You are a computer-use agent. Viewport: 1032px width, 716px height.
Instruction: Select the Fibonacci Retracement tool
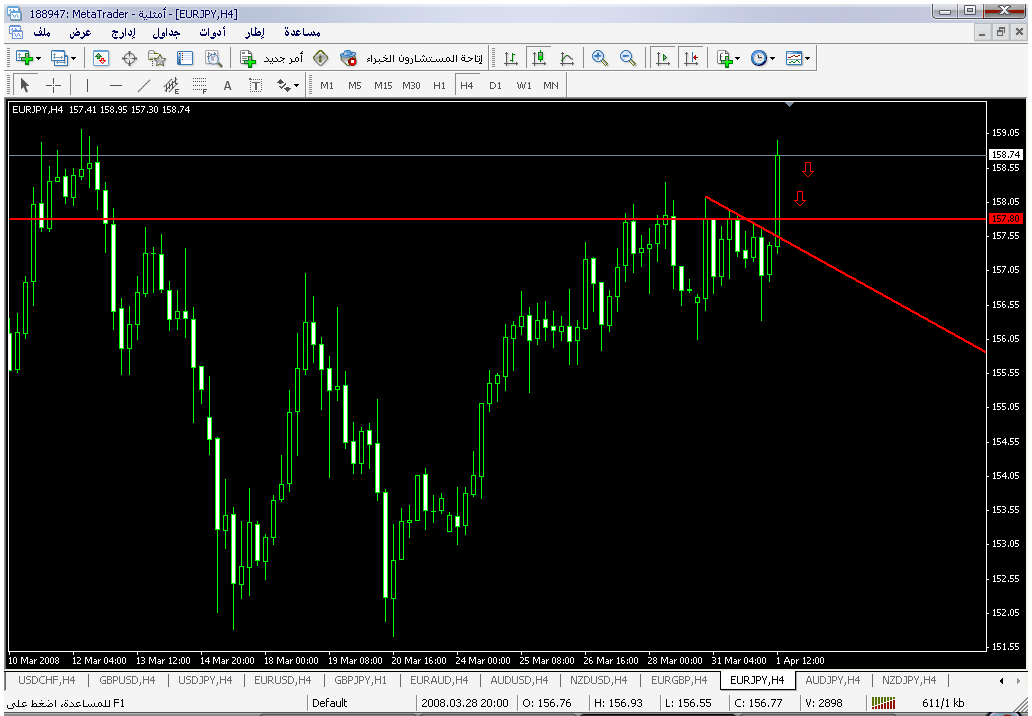(199, 86)
